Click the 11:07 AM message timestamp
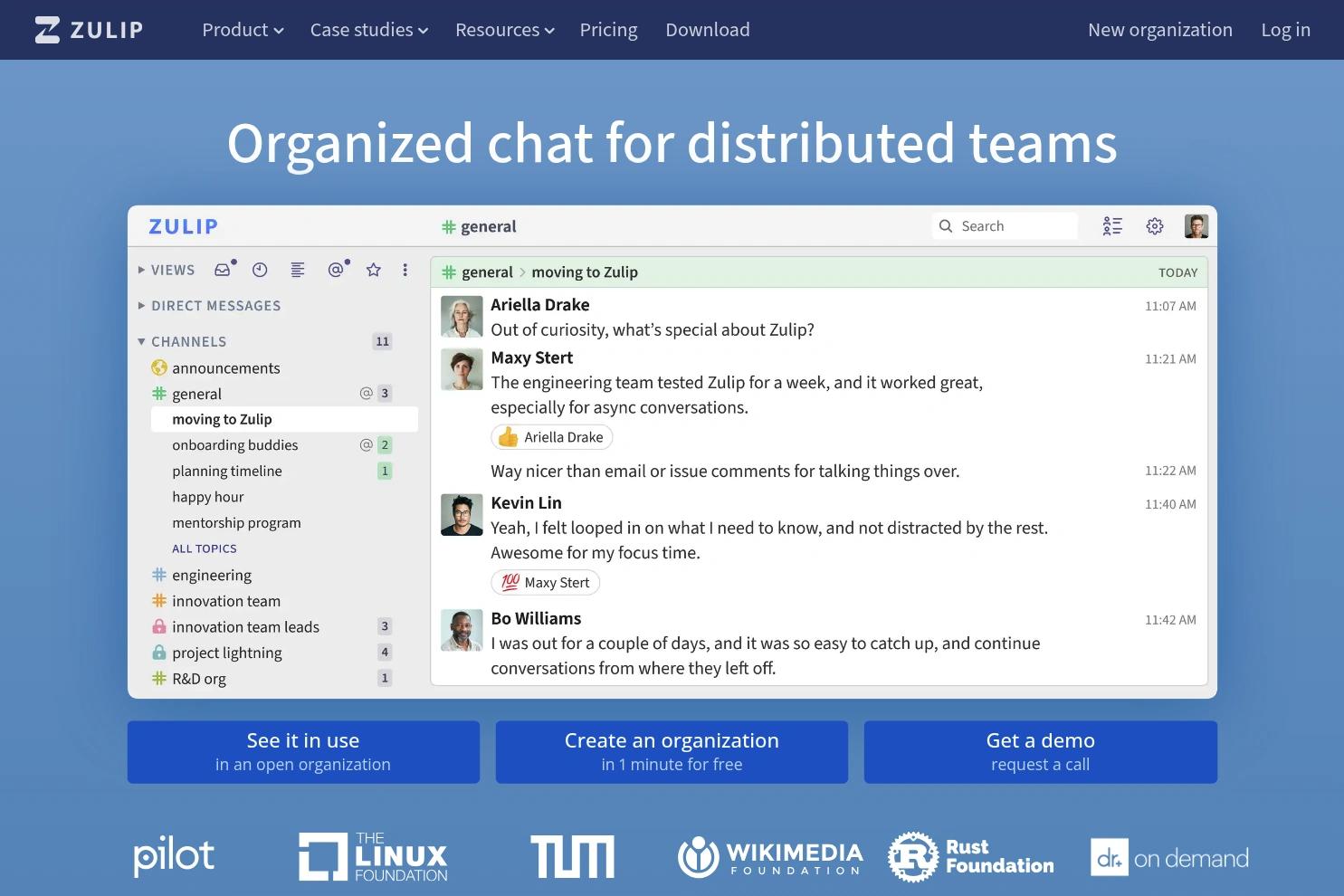Image resolution: width=1344 pixels, height=896 pixels. pyautogui.click(x=1170, y=306)
